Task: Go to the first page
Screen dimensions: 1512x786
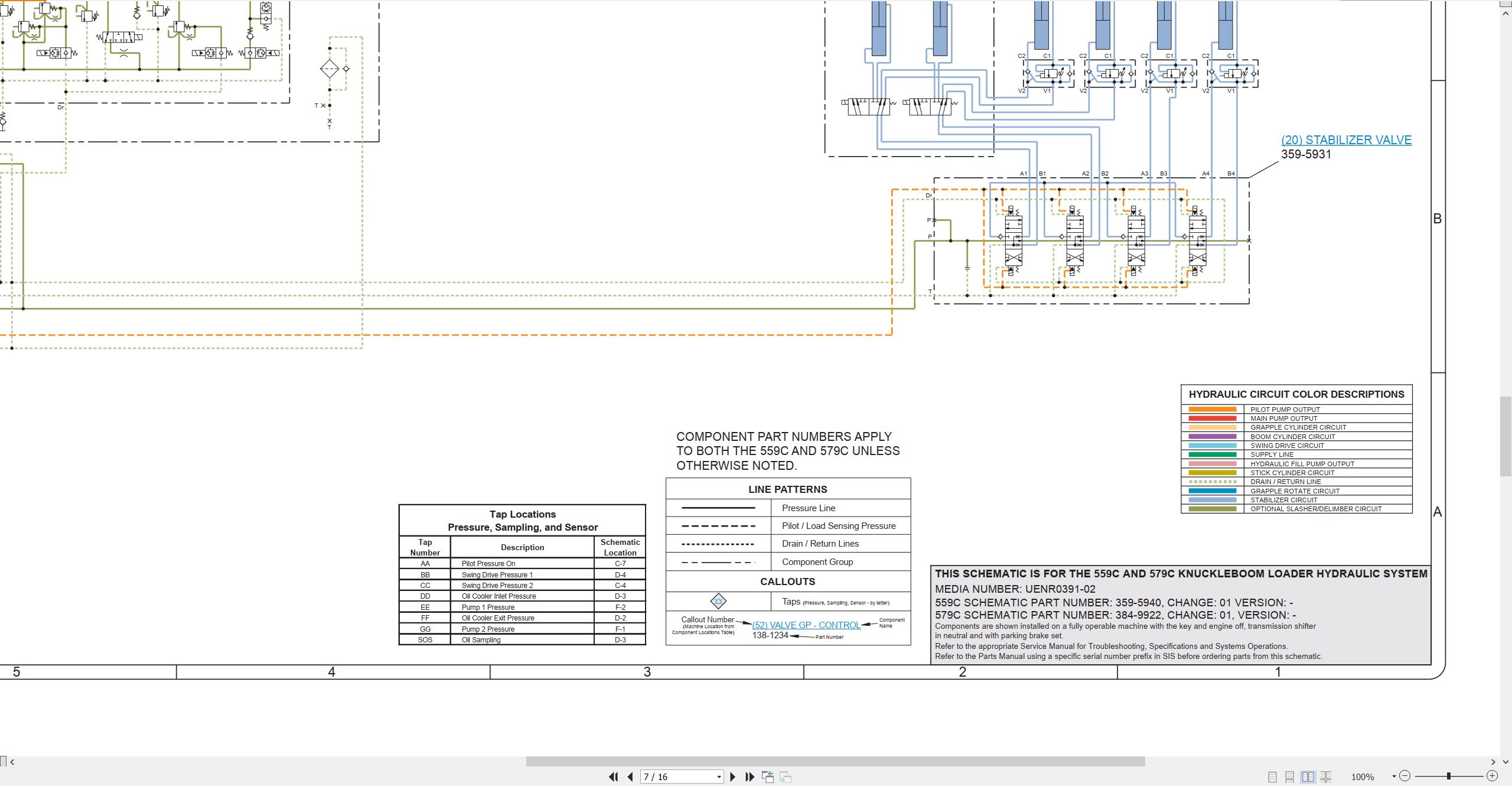Action: [x=614, y=777]
